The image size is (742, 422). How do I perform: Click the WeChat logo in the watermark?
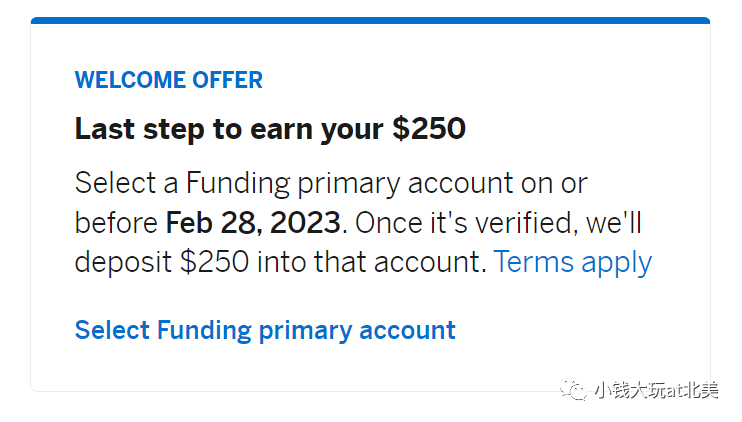[574, 389]
